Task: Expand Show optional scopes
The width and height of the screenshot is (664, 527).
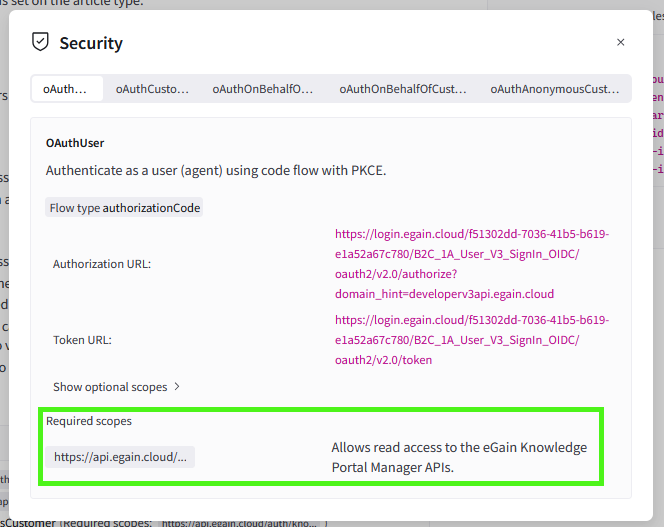Action: (116, 387)
